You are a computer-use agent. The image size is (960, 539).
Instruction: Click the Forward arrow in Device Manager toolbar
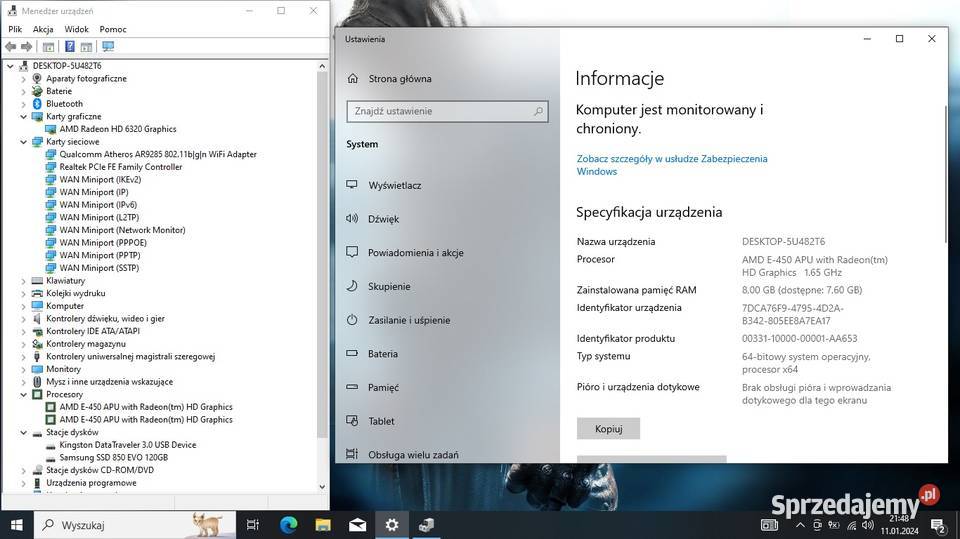26,47
